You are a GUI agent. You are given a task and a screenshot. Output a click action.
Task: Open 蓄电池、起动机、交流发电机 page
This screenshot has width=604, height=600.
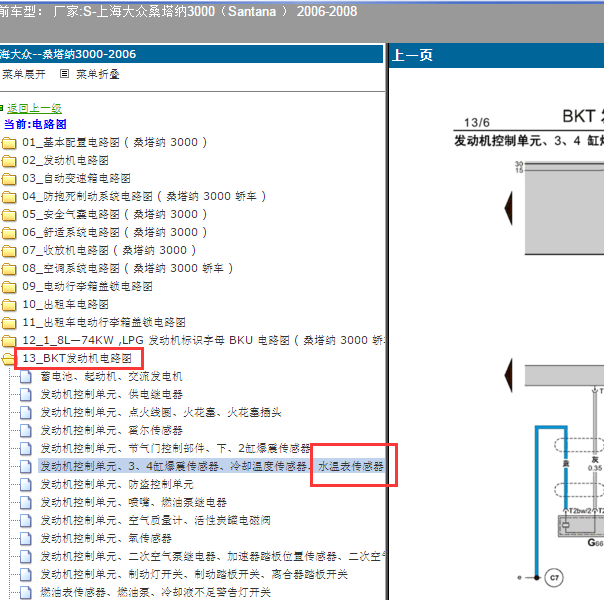point(111,377)
